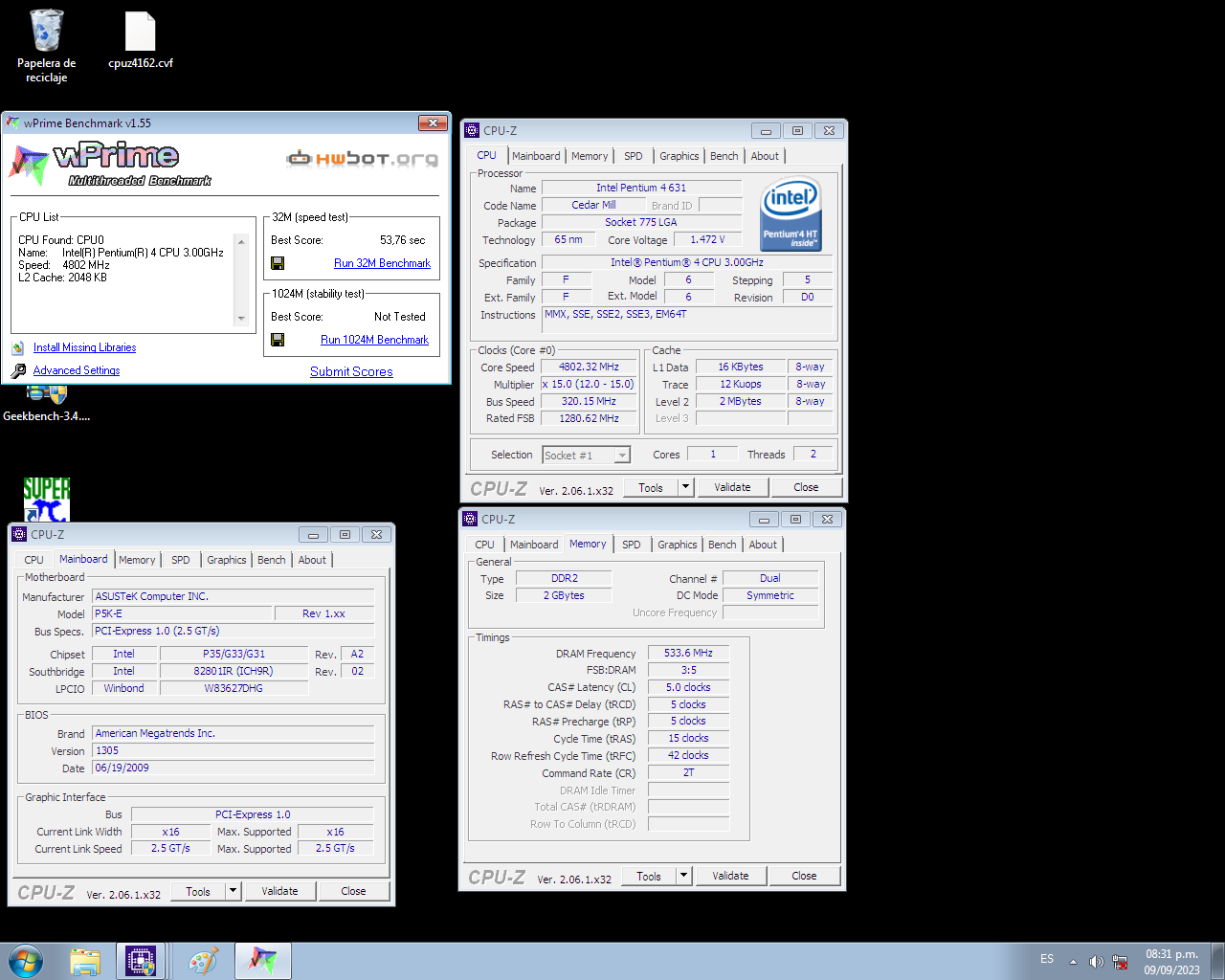Viewport: 1225px width, 980px height.
Task: Click the CPU-Z taskbar icon
Action: point(141,961)
